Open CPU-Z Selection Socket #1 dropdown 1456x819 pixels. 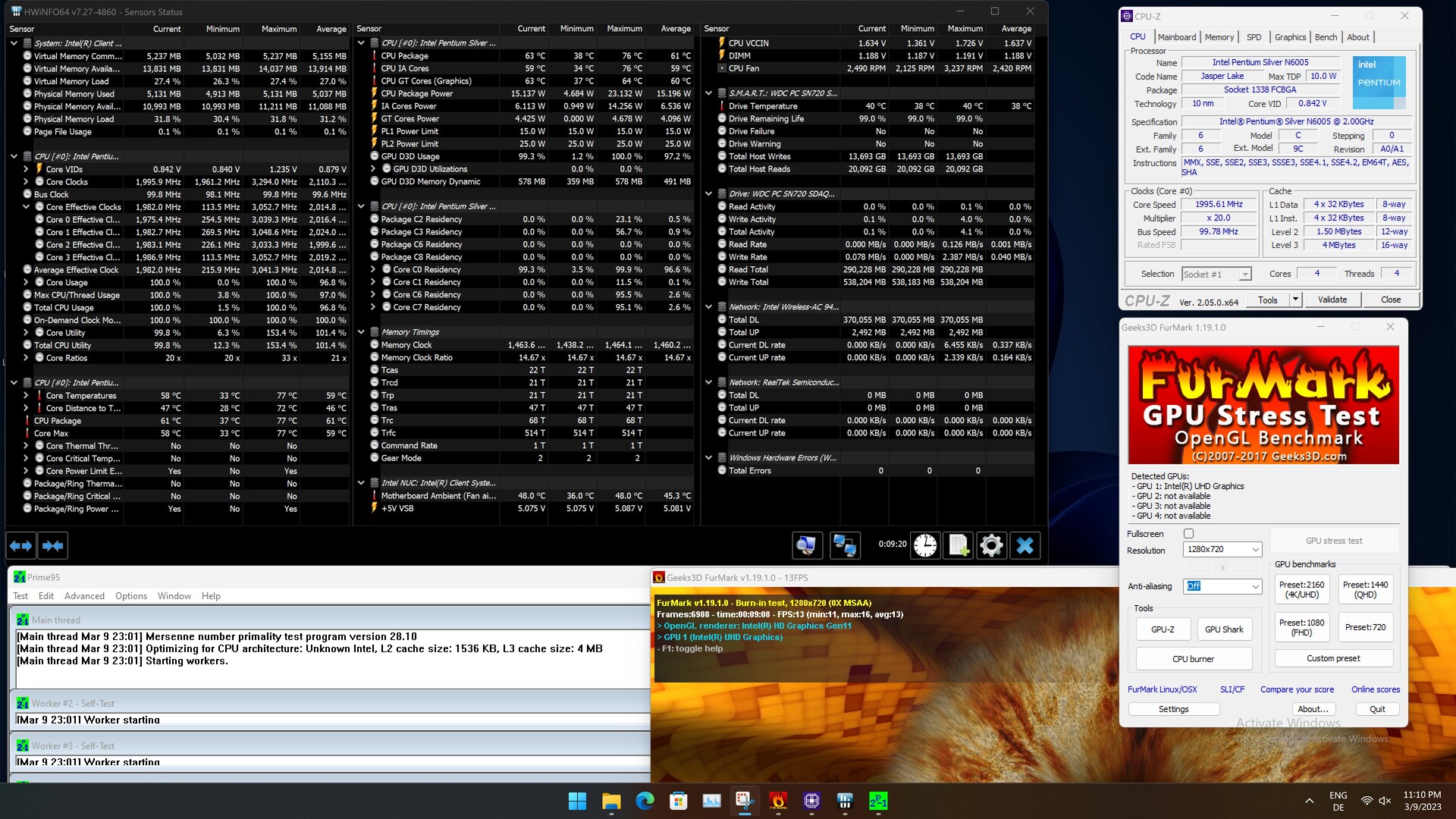[x=1216, y=274]
